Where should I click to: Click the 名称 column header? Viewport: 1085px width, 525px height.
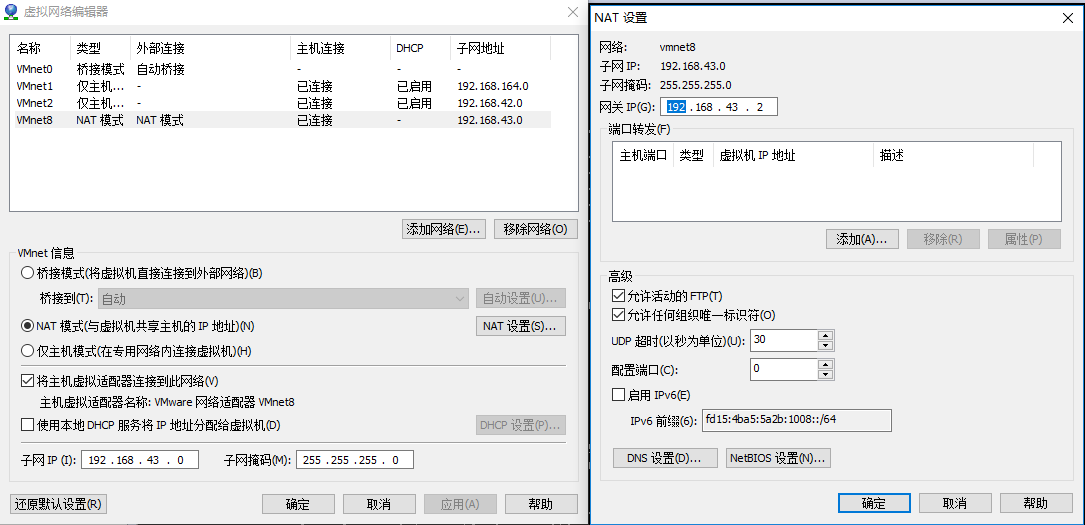point(42,48)
